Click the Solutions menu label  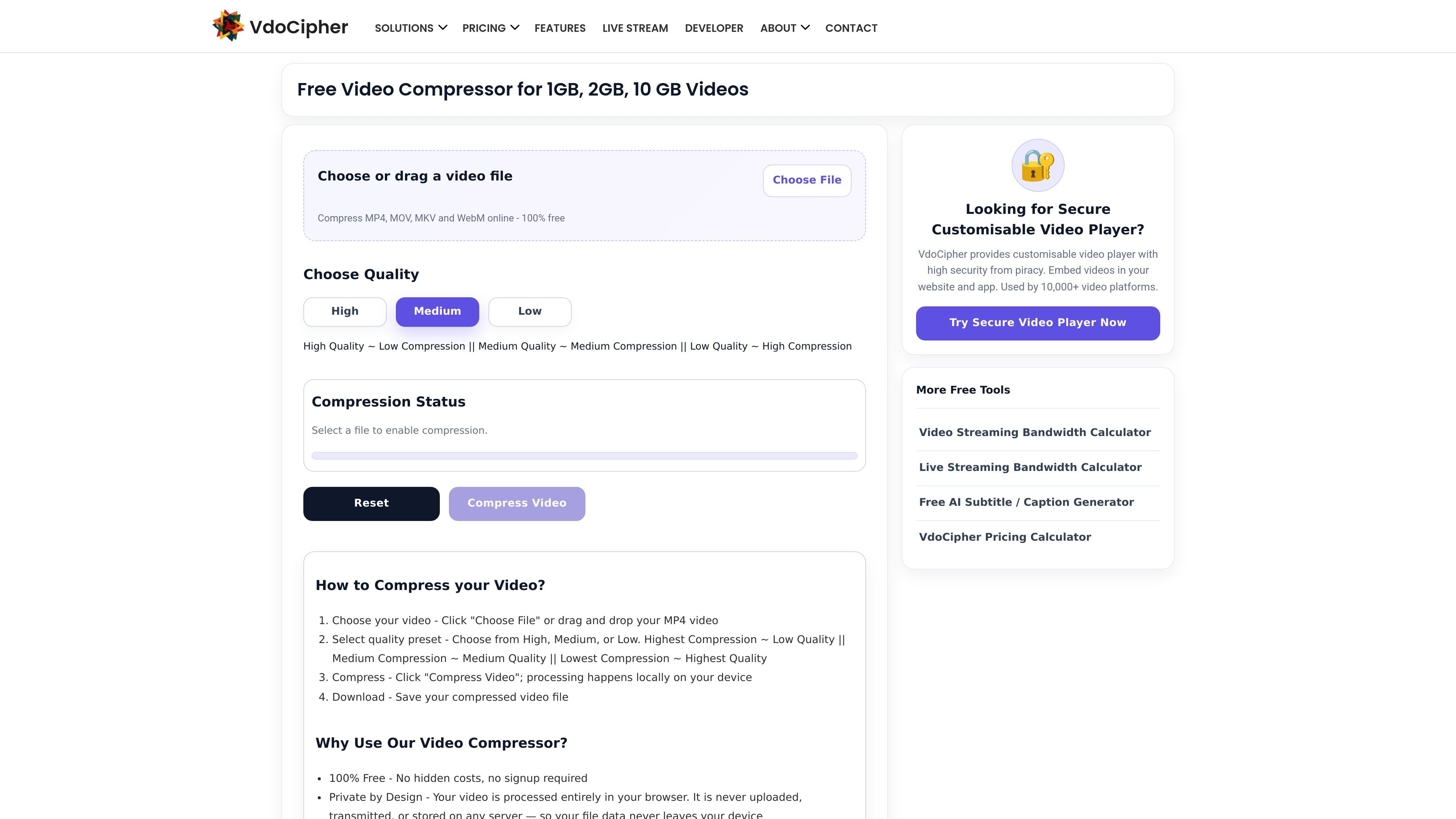click(403, 28)
